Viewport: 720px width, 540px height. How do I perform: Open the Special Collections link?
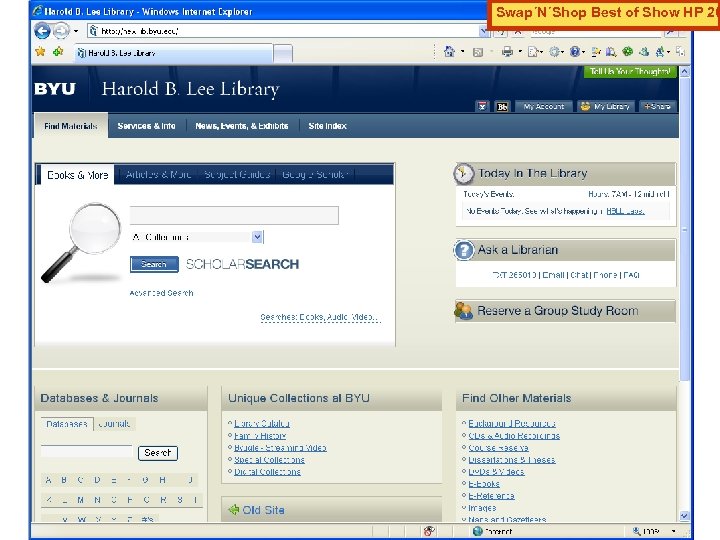[270, 460]
